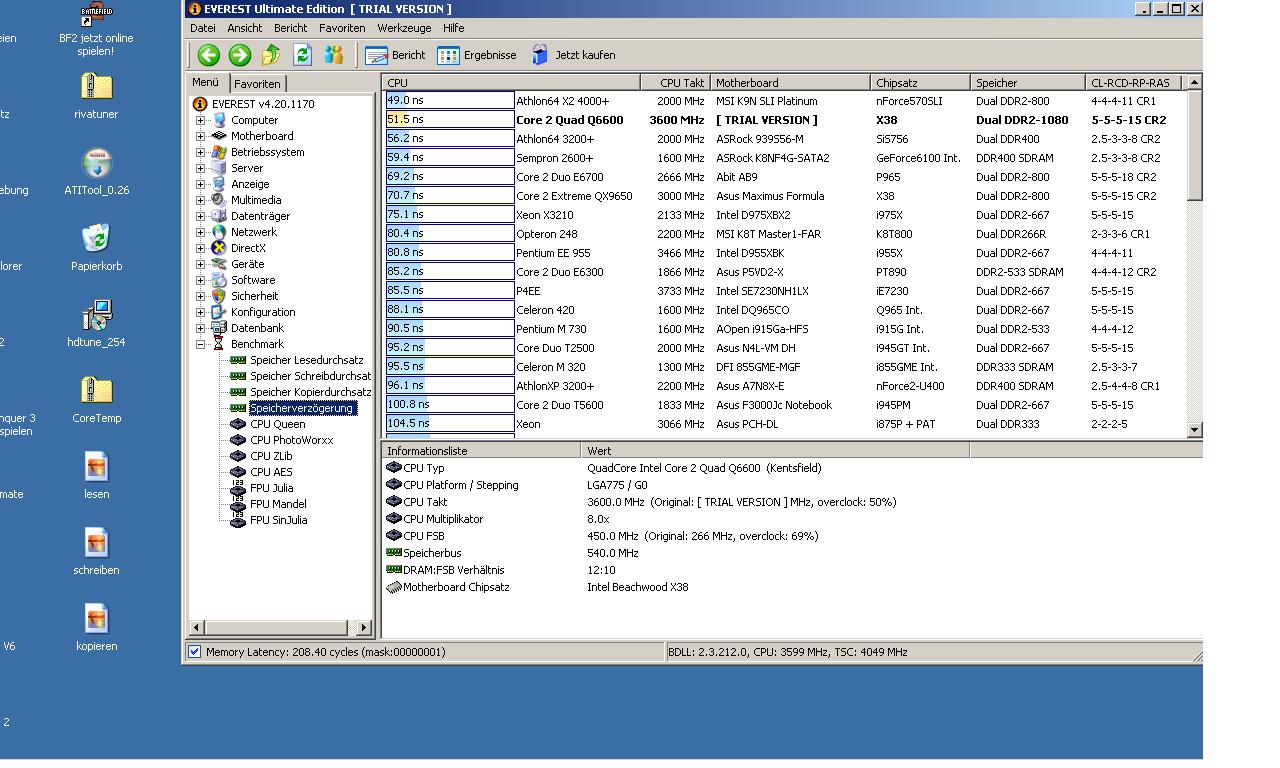Select FPU Julia benchmark

(x=271, y=488)
